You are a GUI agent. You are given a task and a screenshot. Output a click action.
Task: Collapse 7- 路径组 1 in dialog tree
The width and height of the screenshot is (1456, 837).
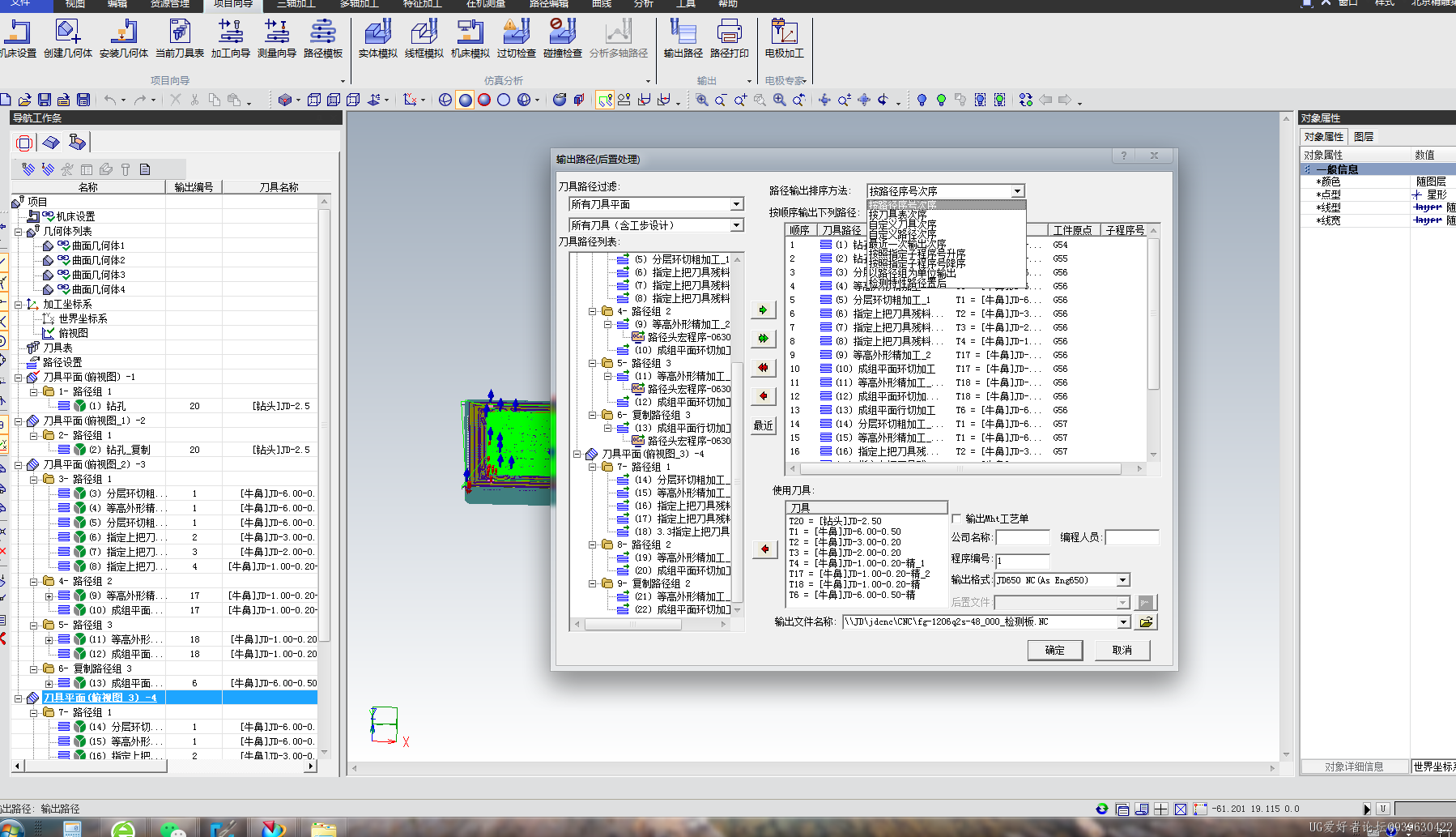[x=593, y=467]
